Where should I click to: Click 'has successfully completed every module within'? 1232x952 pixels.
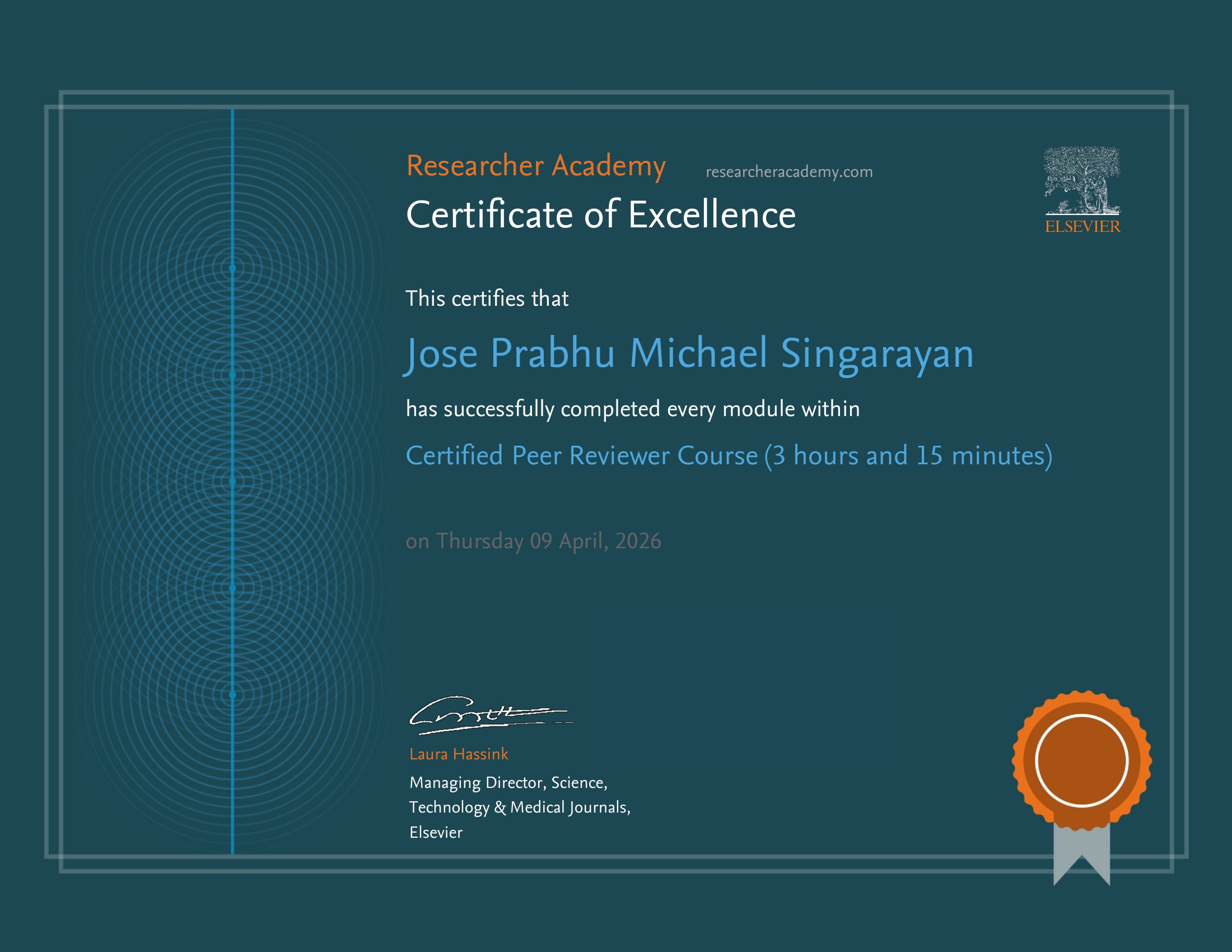(633, 409)
